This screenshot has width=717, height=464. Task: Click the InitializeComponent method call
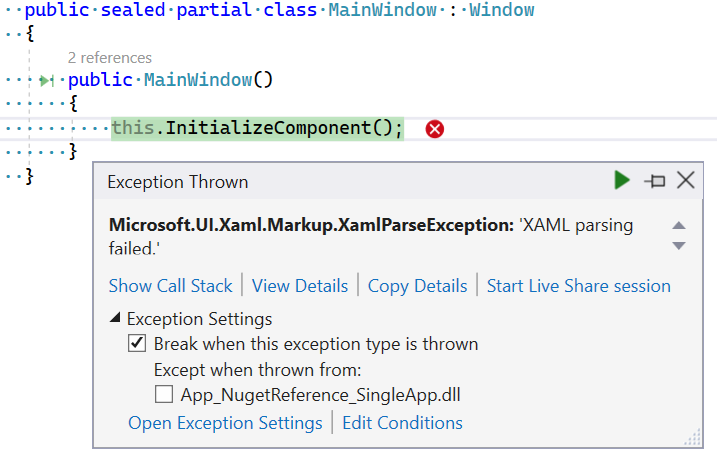coord(278,128)
